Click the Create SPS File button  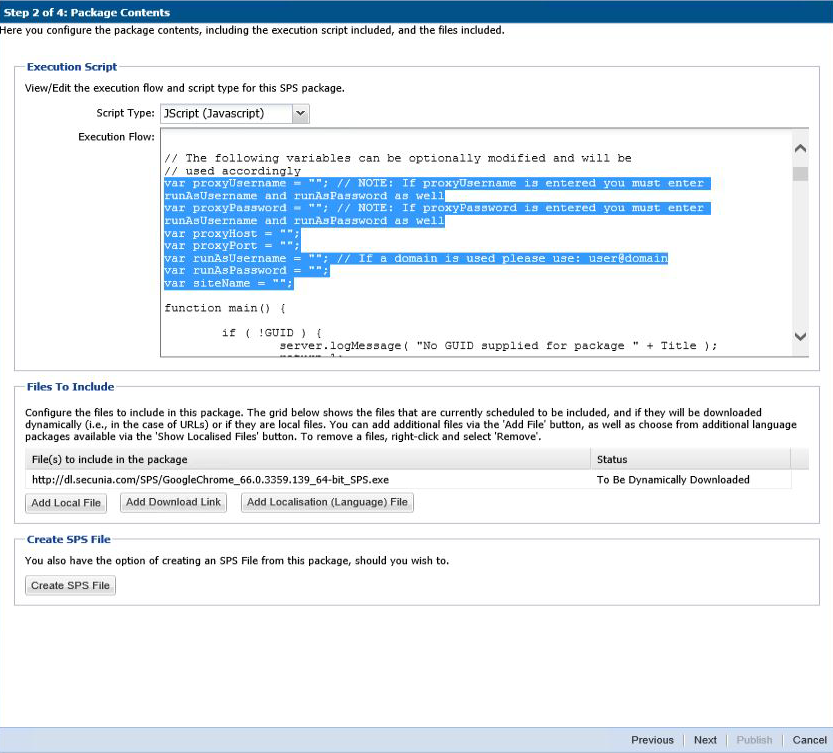click(69, 585)
